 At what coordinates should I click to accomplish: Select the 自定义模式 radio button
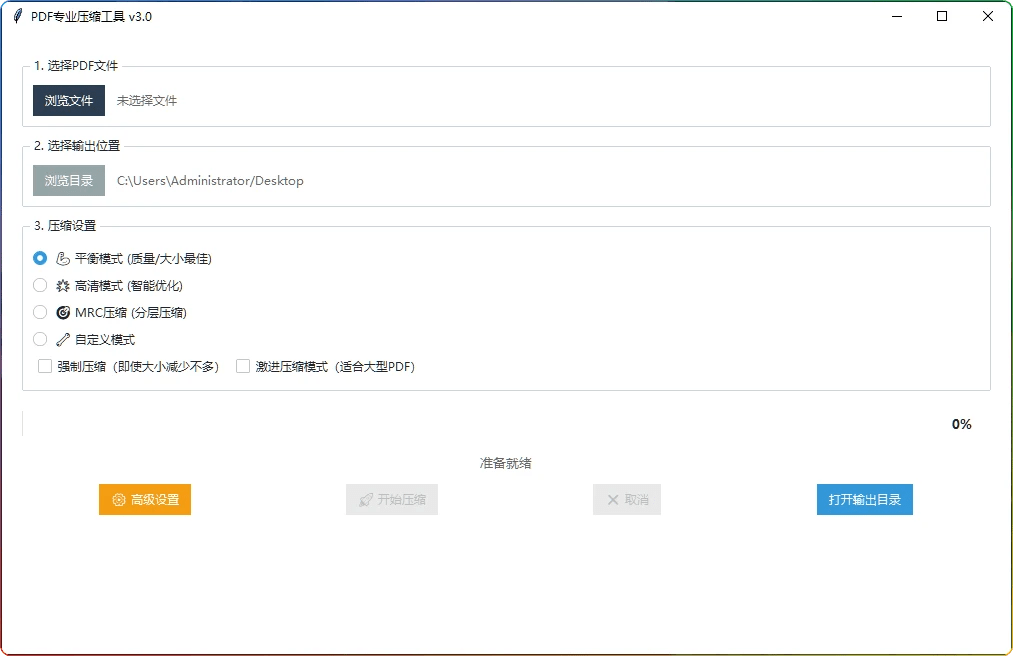point(40,339)
